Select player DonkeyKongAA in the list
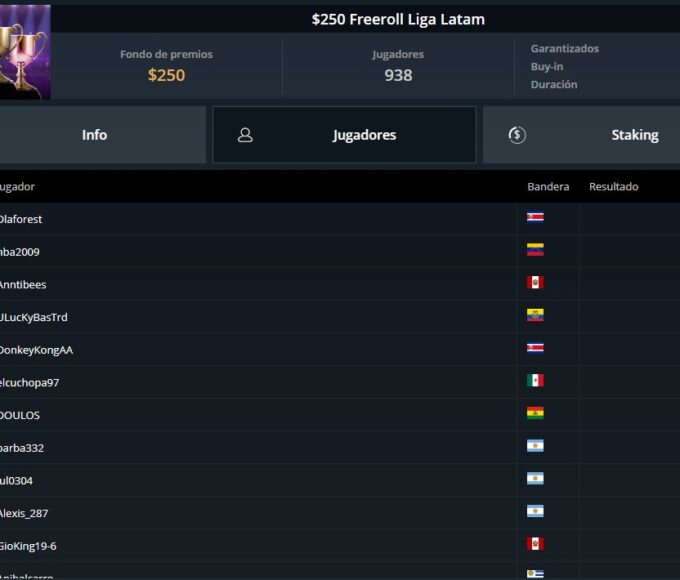 tap(36, 350)
